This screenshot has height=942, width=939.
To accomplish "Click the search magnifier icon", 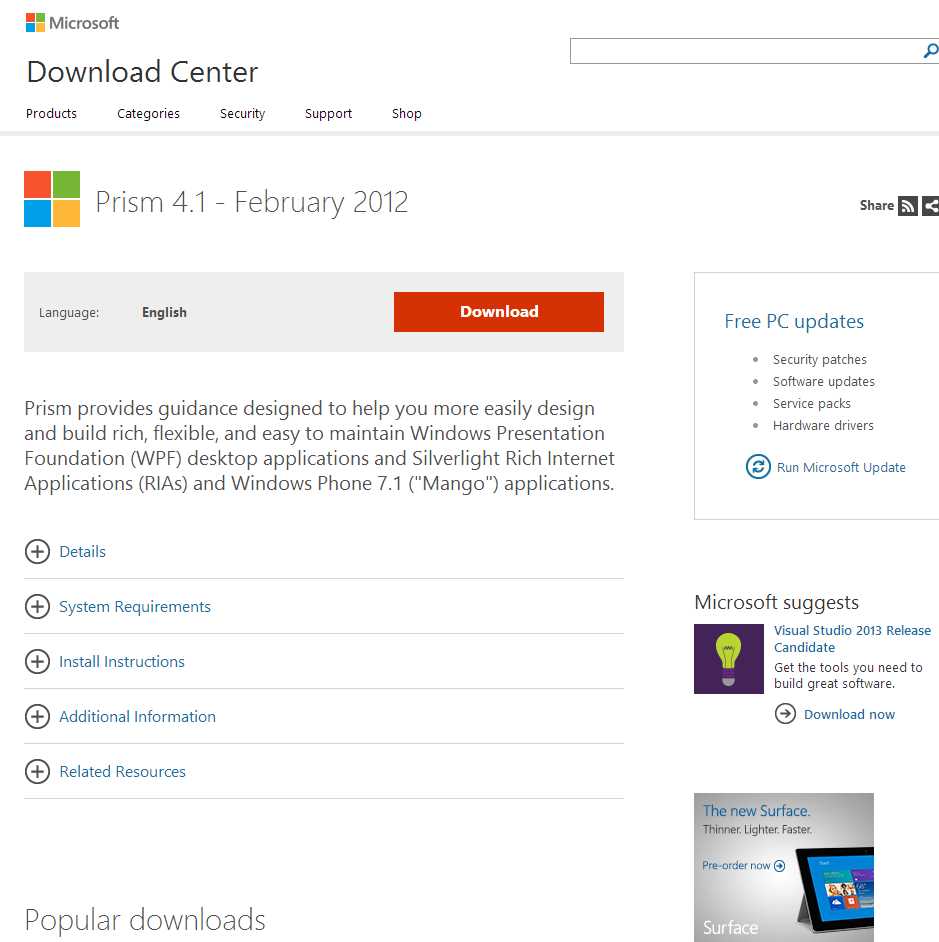I will point(929,50).
